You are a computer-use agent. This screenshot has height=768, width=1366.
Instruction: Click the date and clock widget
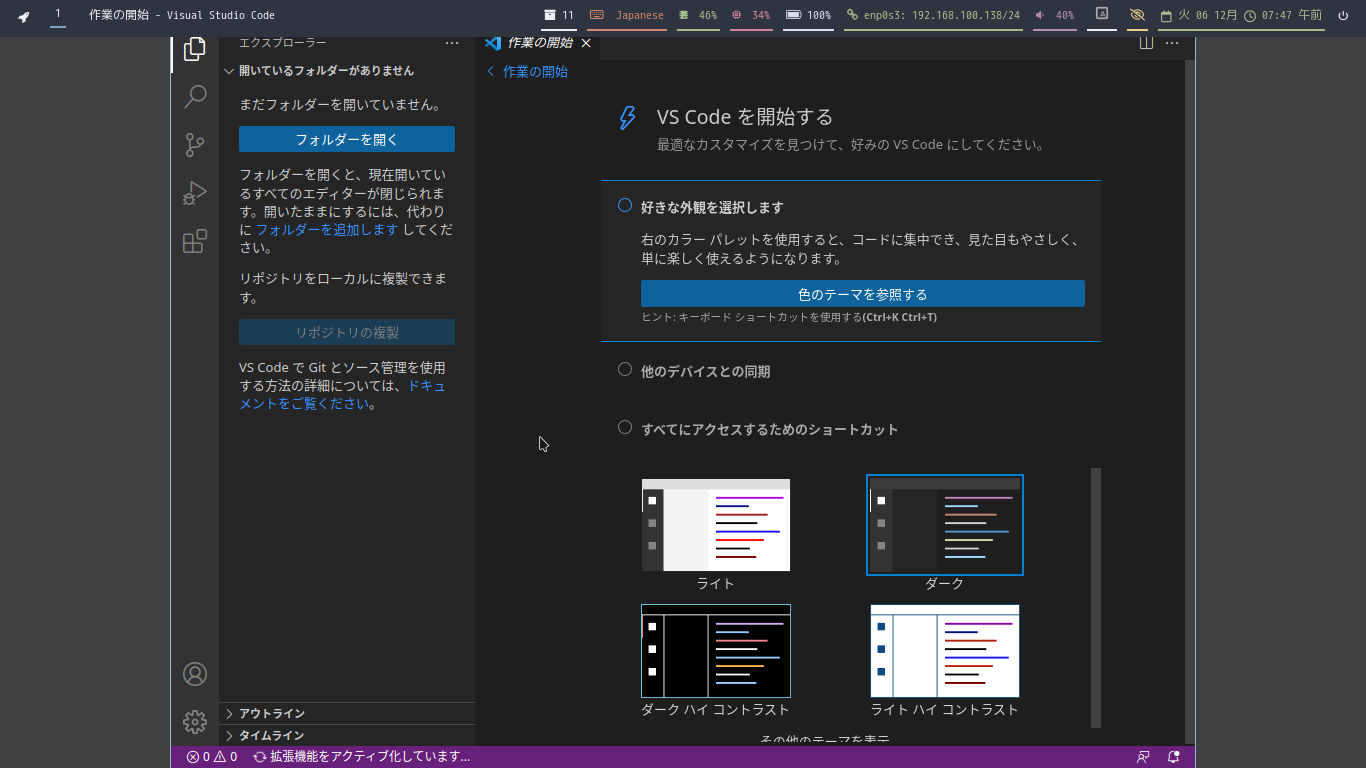point(1240,15)
